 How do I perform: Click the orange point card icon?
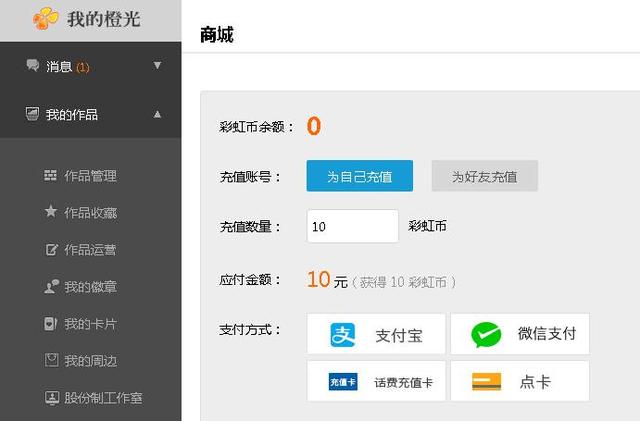point(486,382)
